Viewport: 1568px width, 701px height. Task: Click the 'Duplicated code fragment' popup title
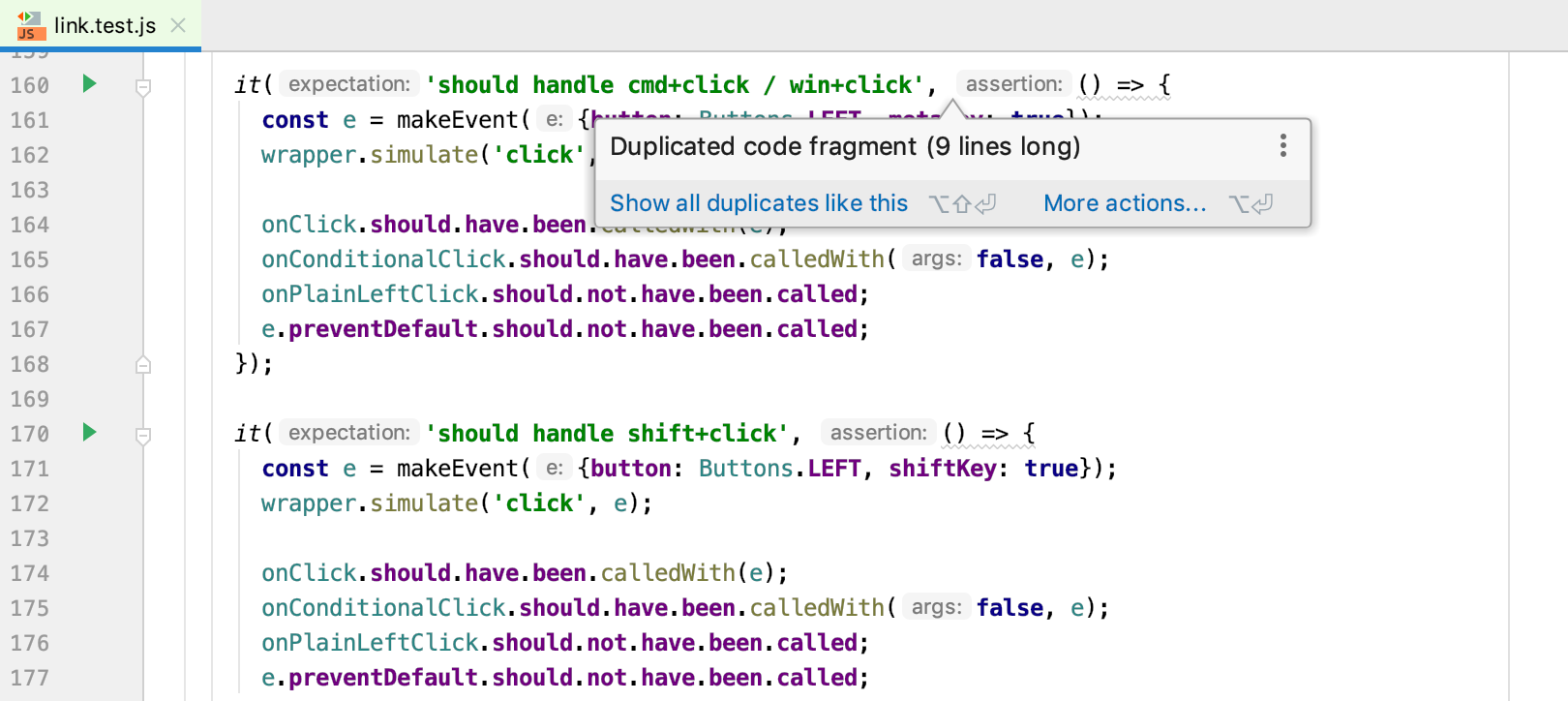point(844,146)
